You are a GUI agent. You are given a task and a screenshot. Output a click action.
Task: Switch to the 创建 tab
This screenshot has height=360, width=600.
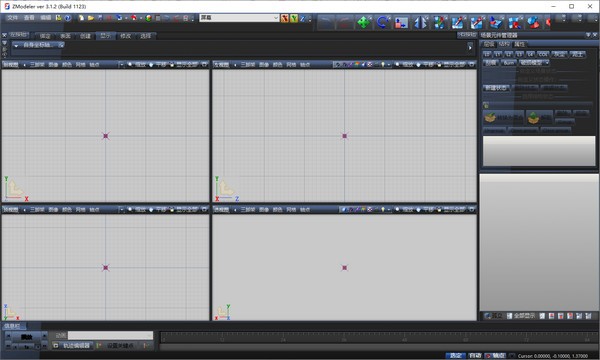[x=85, y=36]
